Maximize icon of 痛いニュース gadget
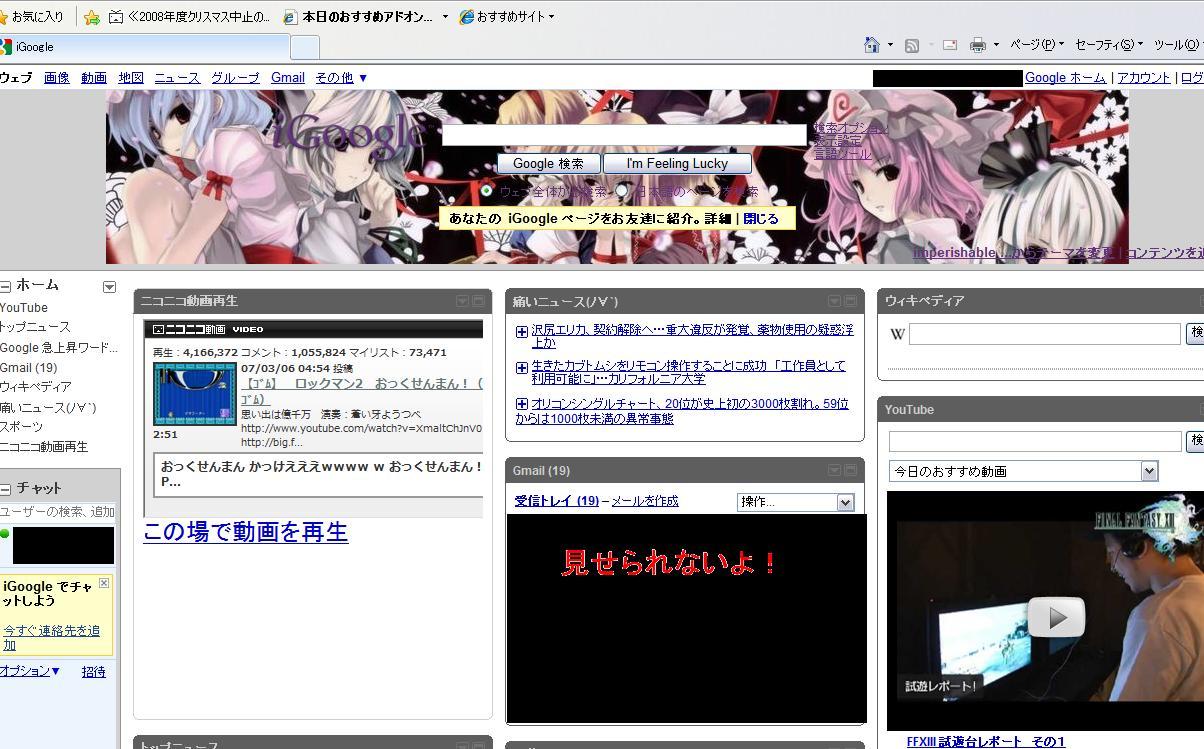 850,301
